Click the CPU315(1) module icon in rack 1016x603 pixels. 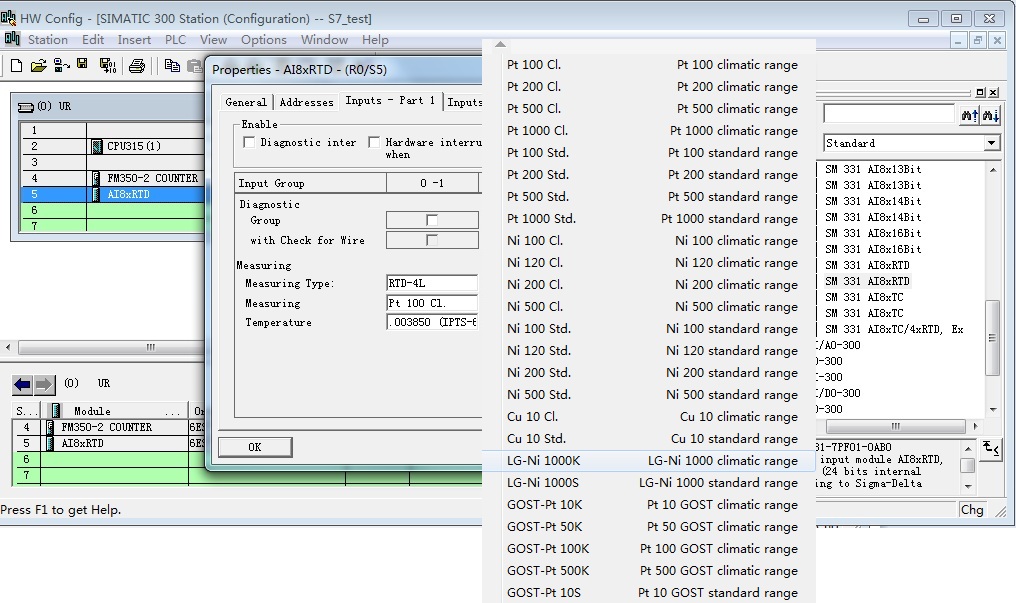coord(97,146)
